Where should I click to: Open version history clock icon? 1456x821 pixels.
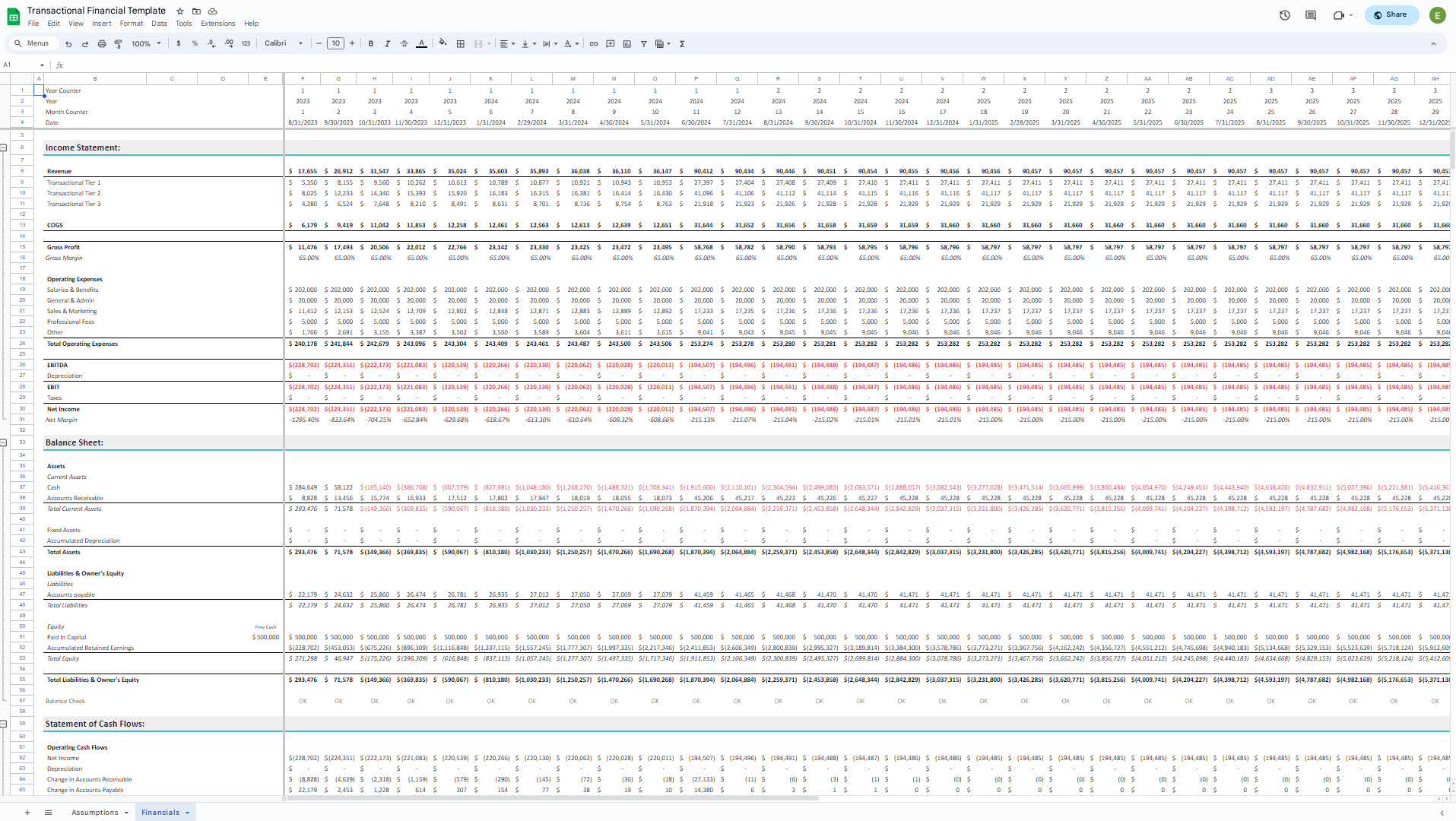1285,15
